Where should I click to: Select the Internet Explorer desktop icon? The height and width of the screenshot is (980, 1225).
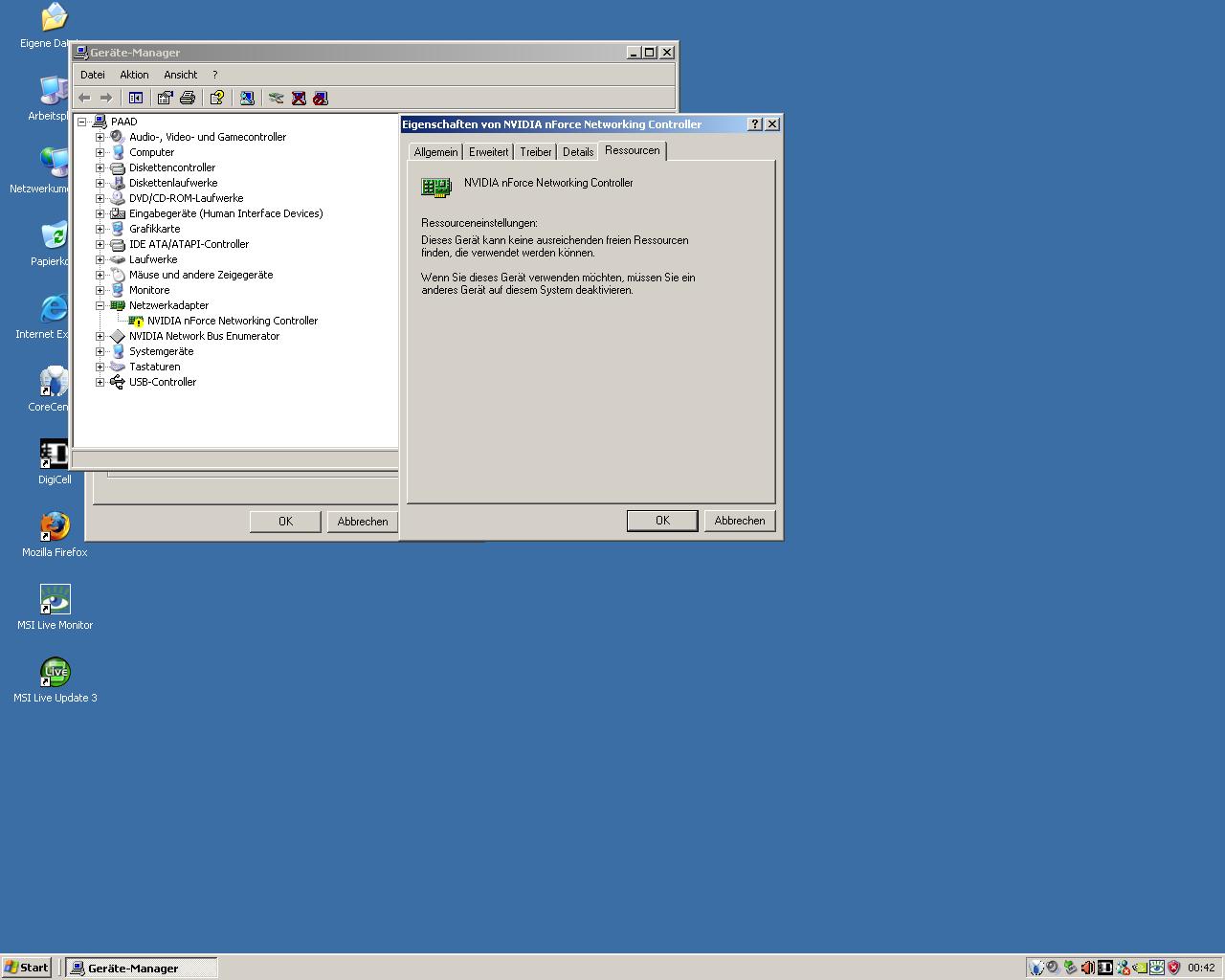tap(54, 308)
